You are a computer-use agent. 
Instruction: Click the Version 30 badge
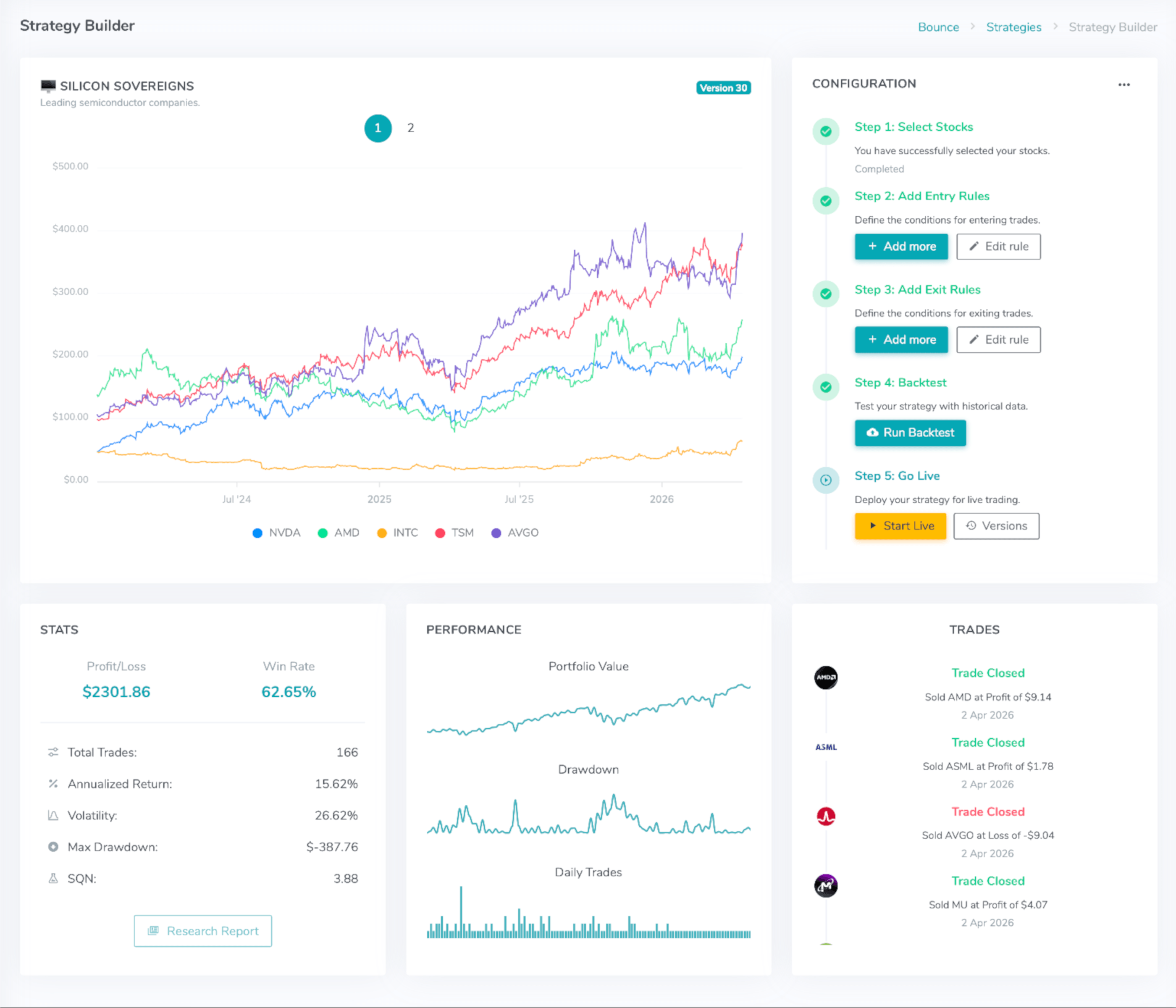coord(723,87)
